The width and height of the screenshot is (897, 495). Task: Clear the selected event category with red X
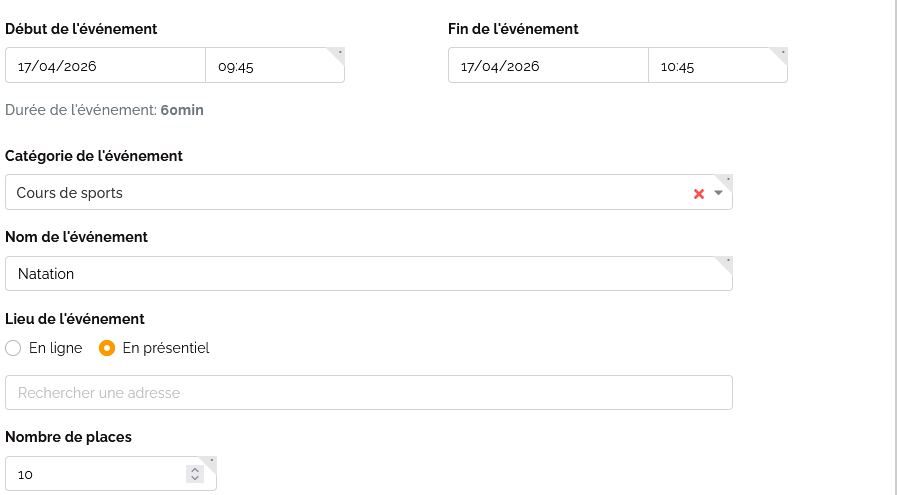pyautogui.click(x=699, y=194)
